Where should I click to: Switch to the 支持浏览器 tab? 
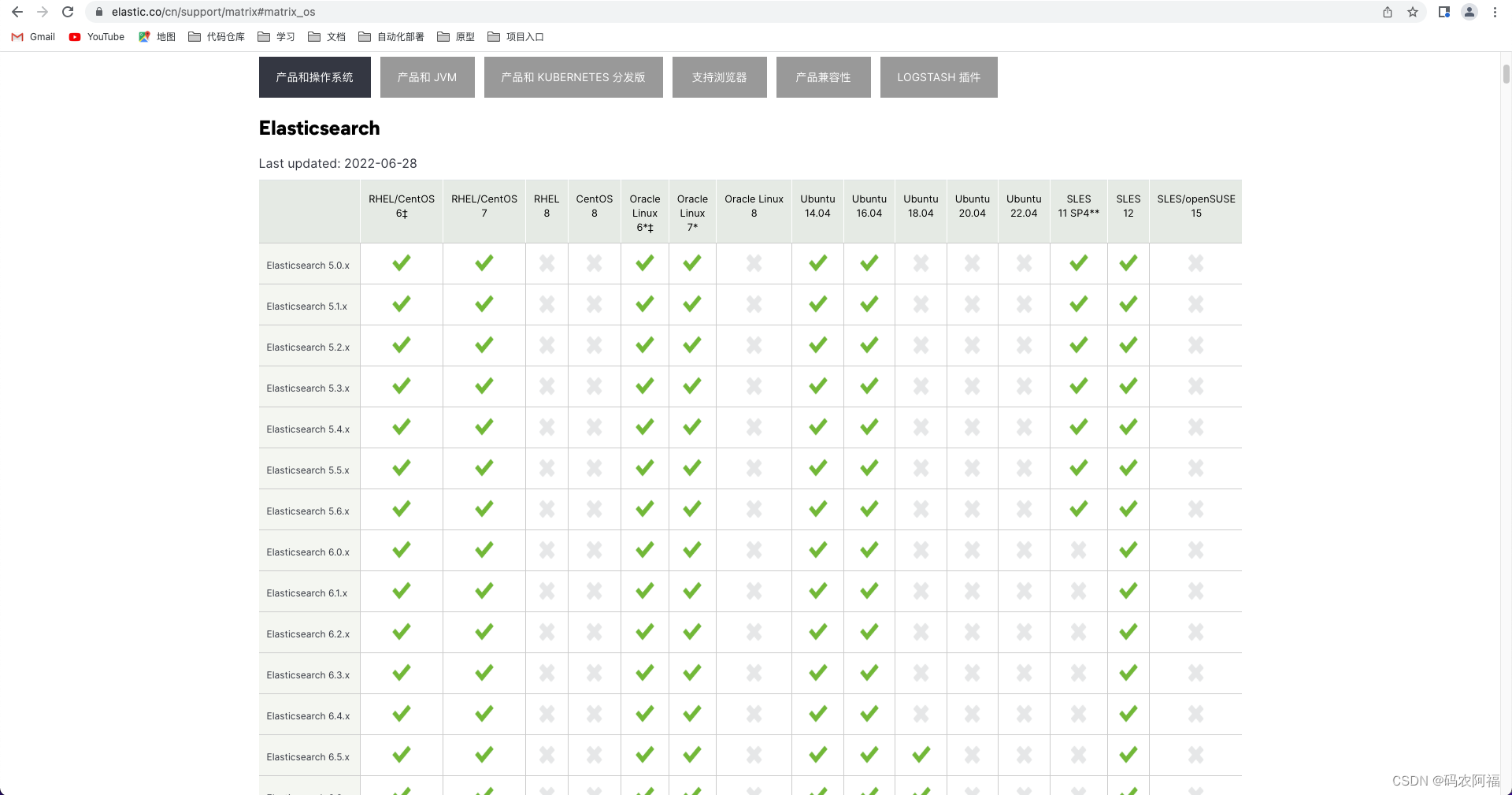click(720, 77)
